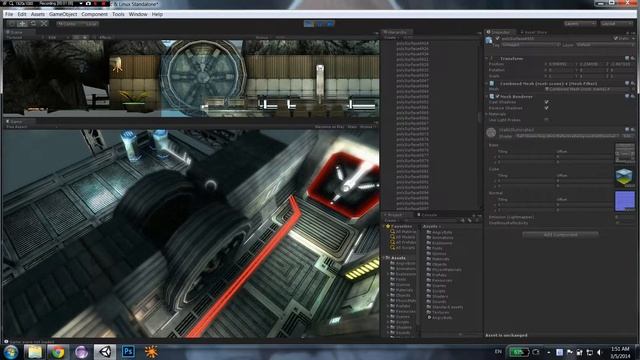
Task: Open the Hierarchy Create dropdown
Action: tap(390, 38)
